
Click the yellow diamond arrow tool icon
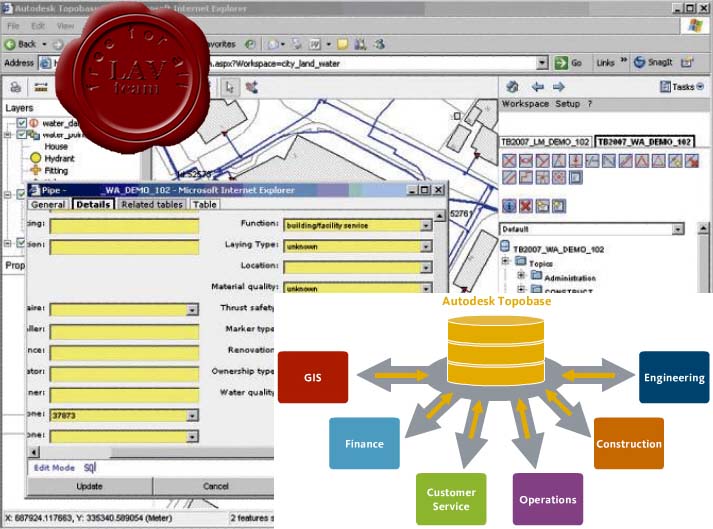coord(675,161)
